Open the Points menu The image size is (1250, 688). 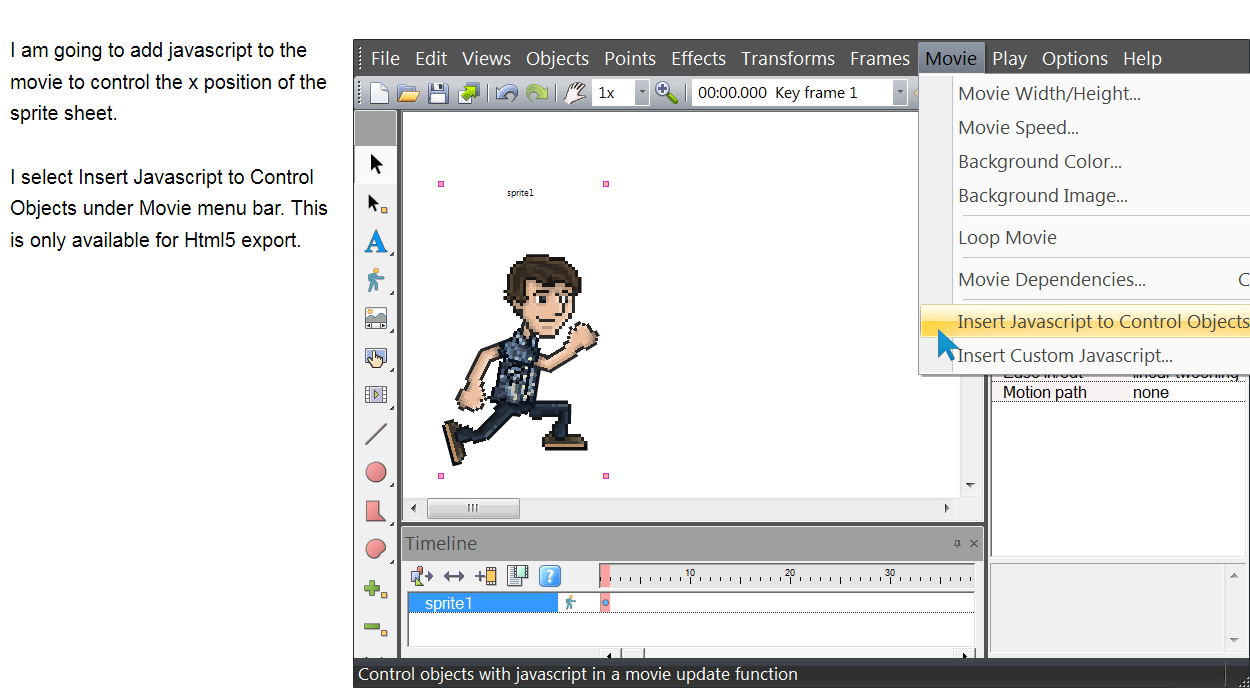point(630,59)
